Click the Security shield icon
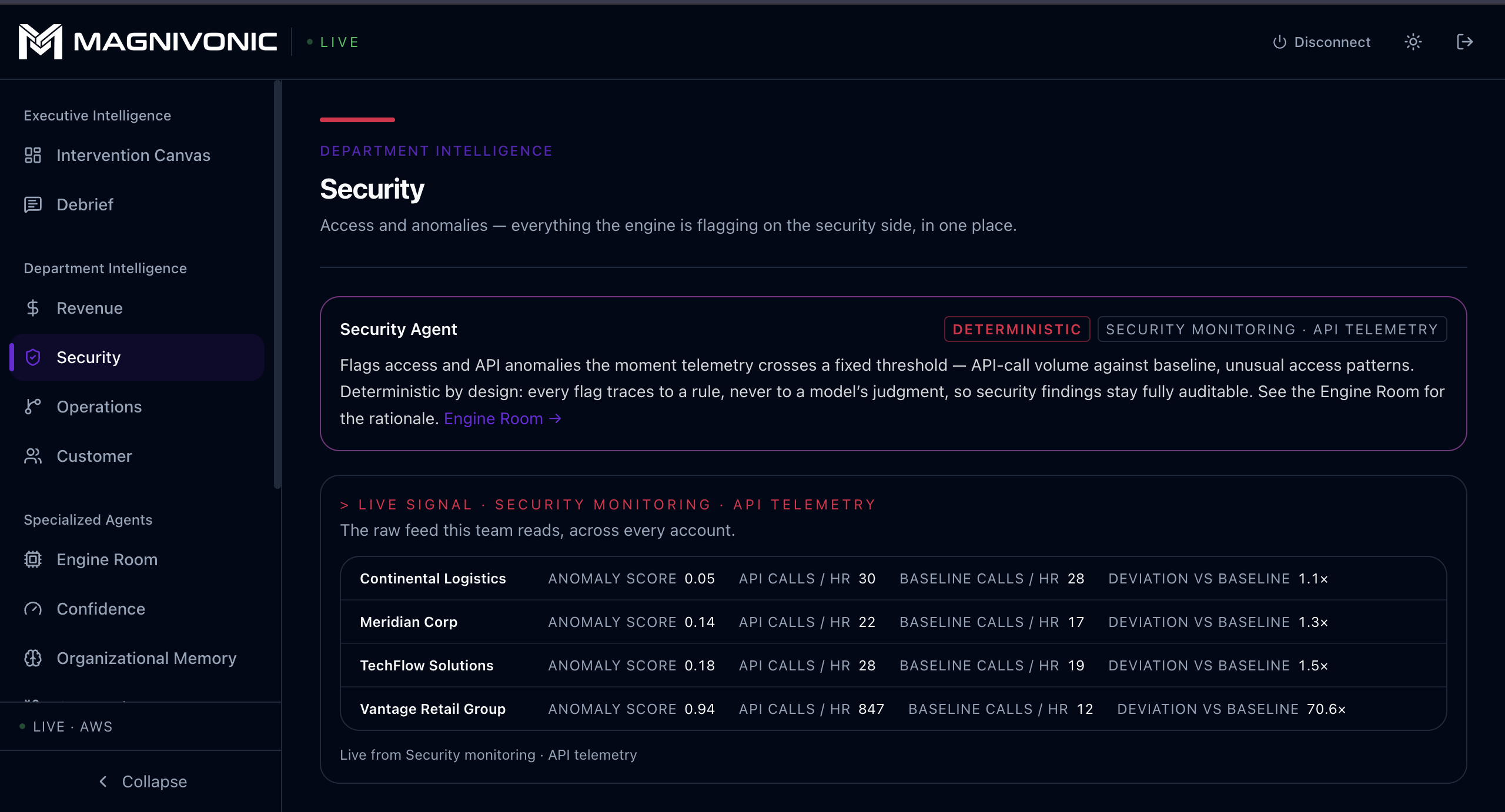 [x=33, y=357]
